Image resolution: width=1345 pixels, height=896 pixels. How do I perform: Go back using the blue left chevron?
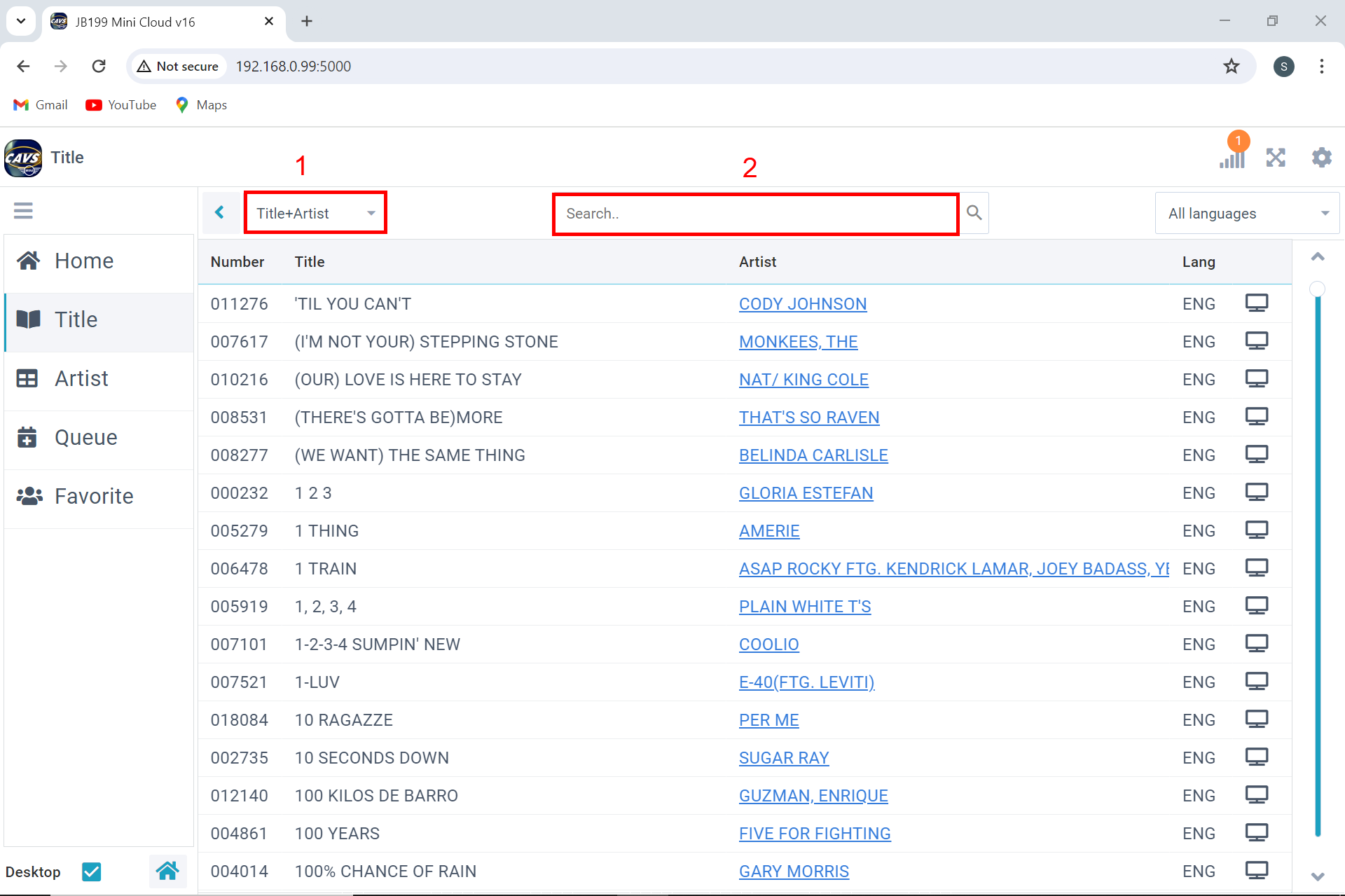pos(220,212)
